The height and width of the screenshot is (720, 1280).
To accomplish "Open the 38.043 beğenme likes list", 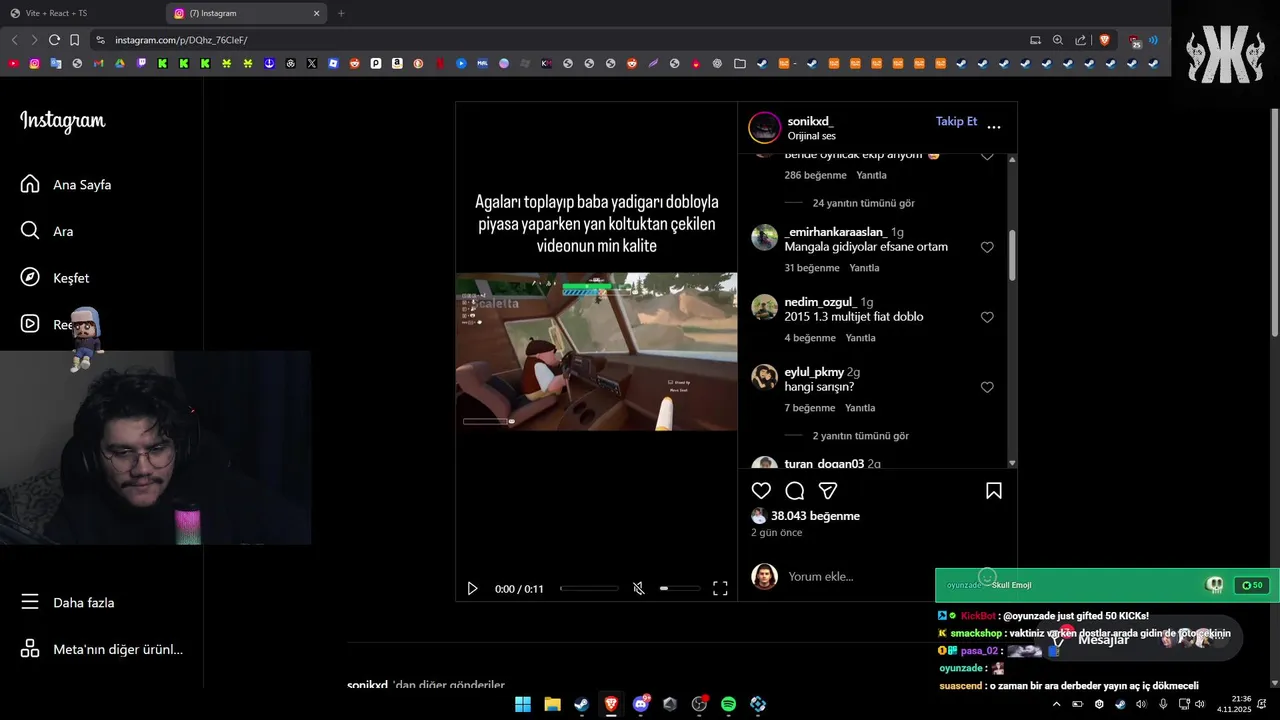I will click(x=815, y=516).
